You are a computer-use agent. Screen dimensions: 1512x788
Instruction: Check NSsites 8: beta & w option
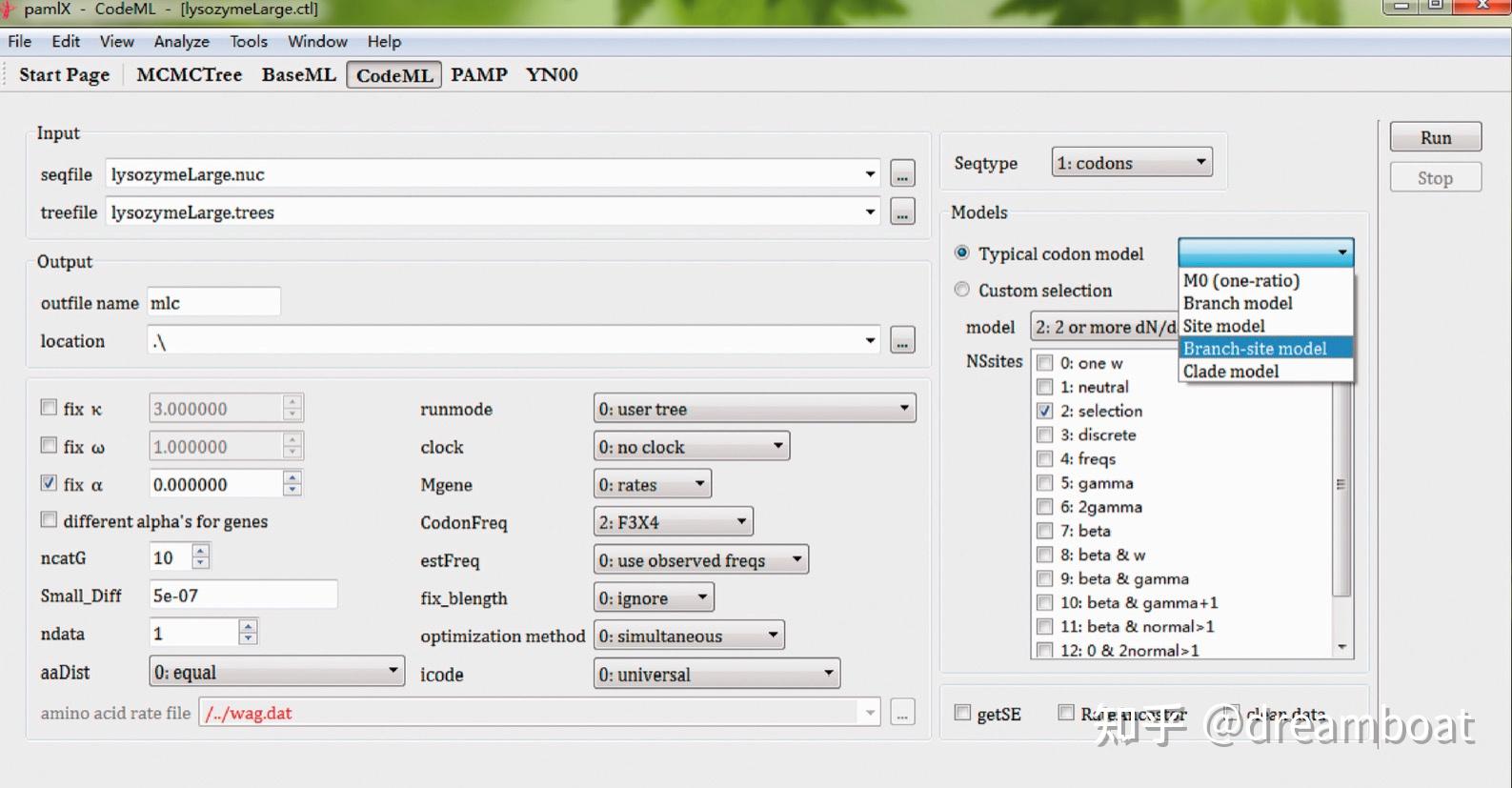[1045, 555]
